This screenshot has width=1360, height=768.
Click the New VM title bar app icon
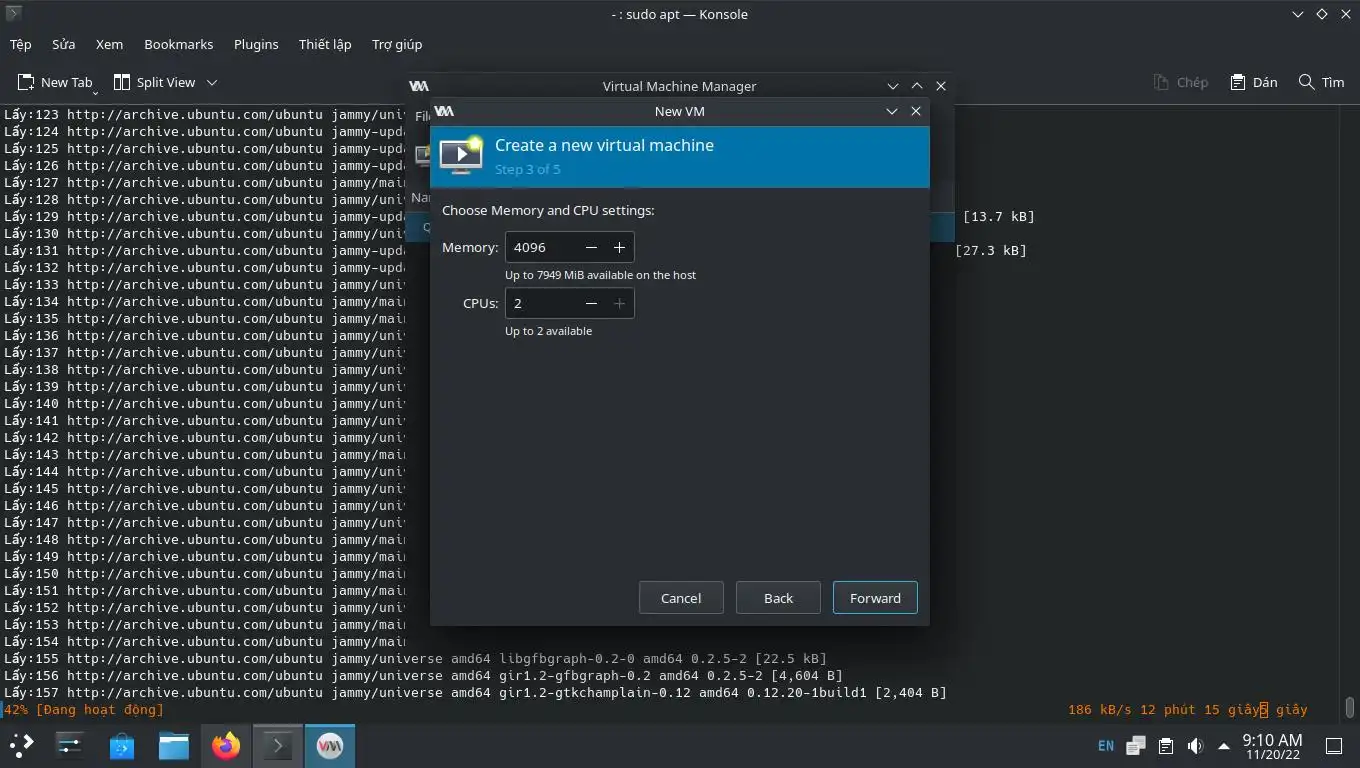click(x=444, y=111)
